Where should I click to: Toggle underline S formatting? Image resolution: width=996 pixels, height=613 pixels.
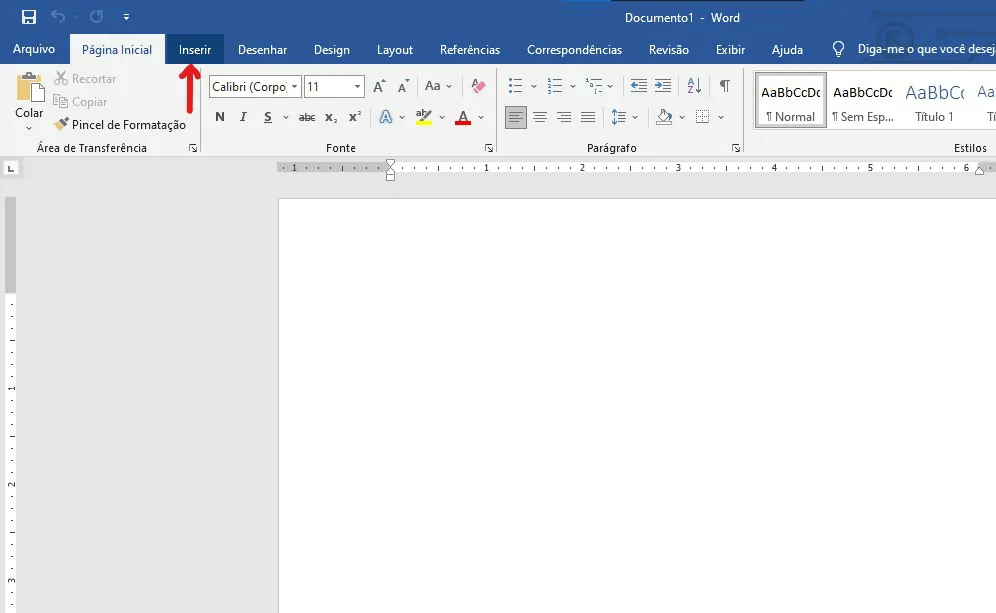click(x=267, y=117)
